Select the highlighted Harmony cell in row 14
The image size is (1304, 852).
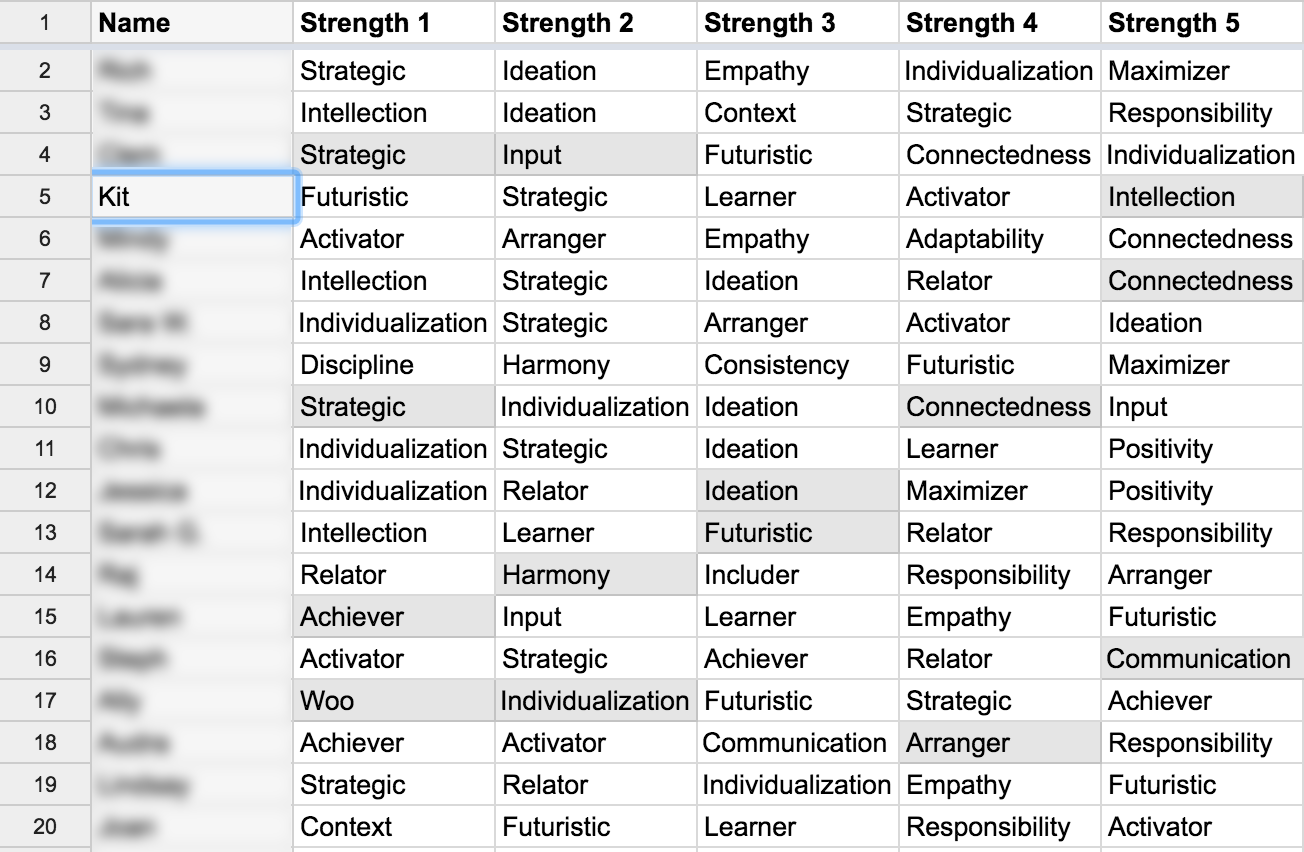point(597,575)
